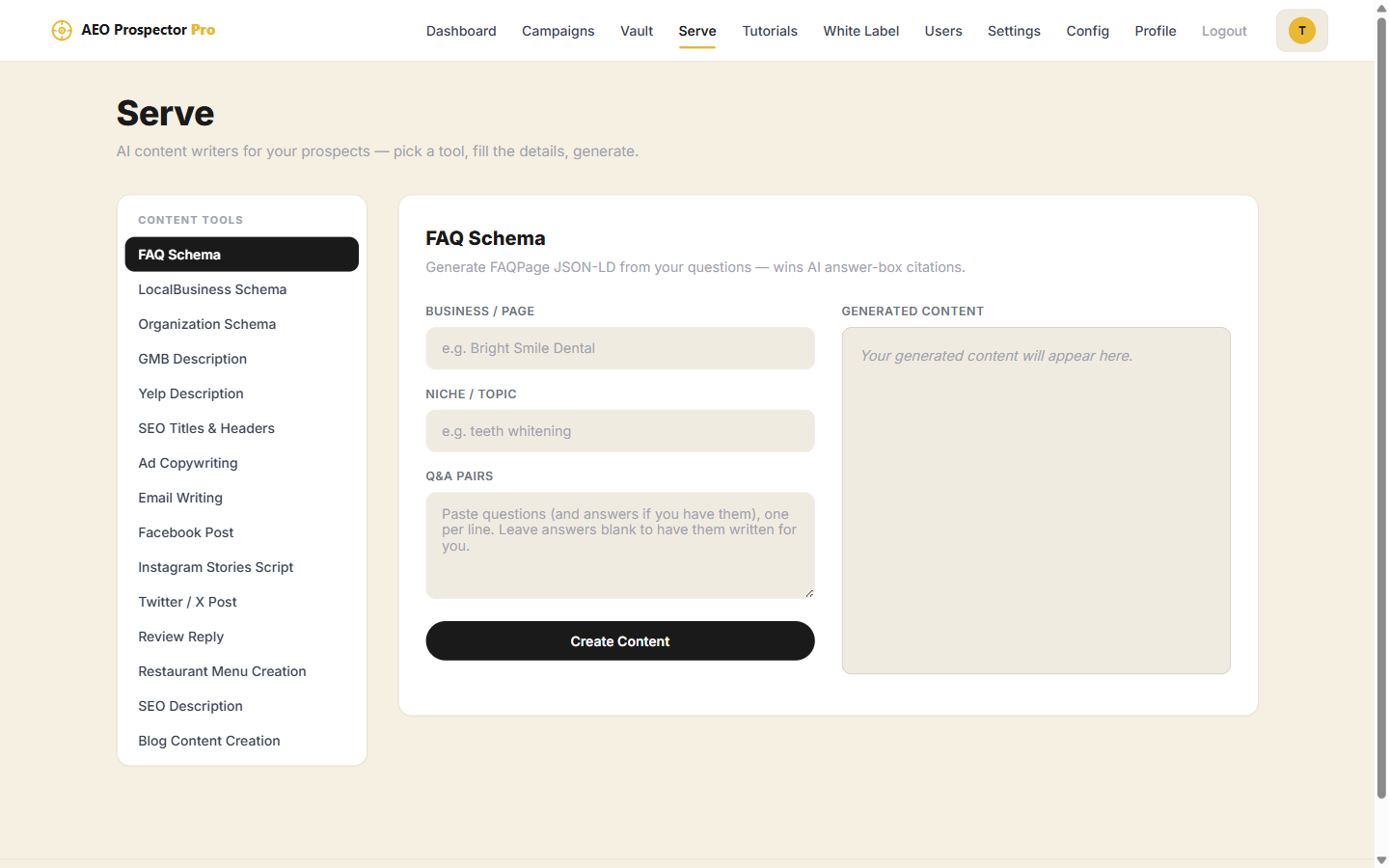Go to Dashboard in top navigation
The width and height of the screenshot is (1389, 868).
[461, 31]
